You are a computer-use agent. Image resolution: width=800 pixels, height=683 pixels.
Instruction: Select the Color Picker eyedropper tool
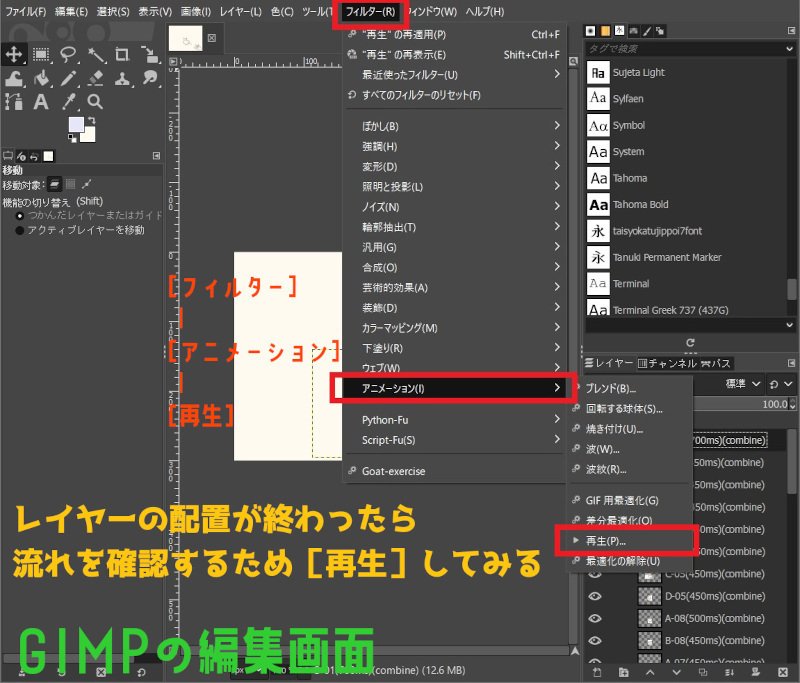coord(69,102)
